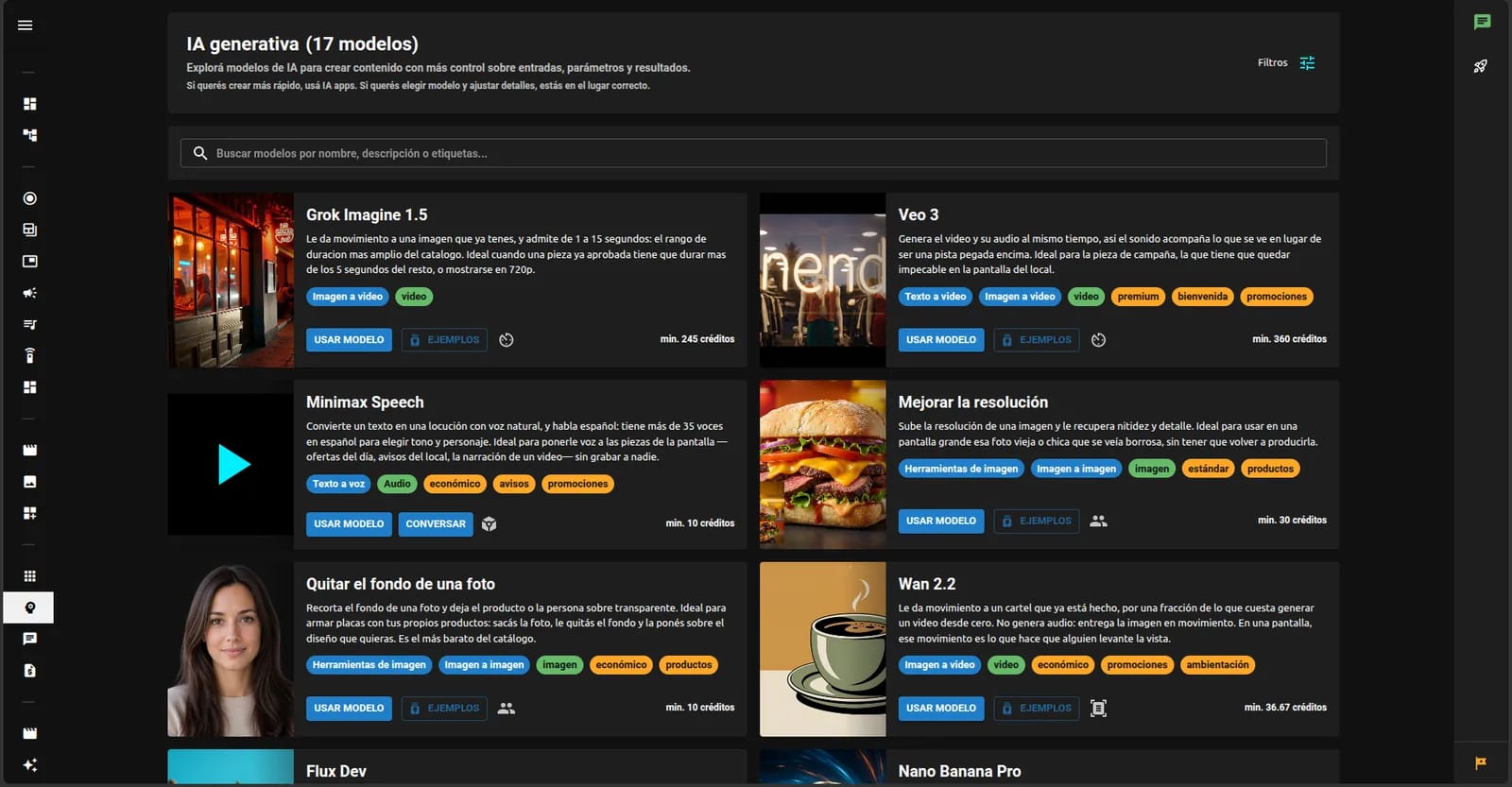1512x787 pixels.
Task: Open the megaphone announcements icon in the sidebar
Action: [30, 293]
